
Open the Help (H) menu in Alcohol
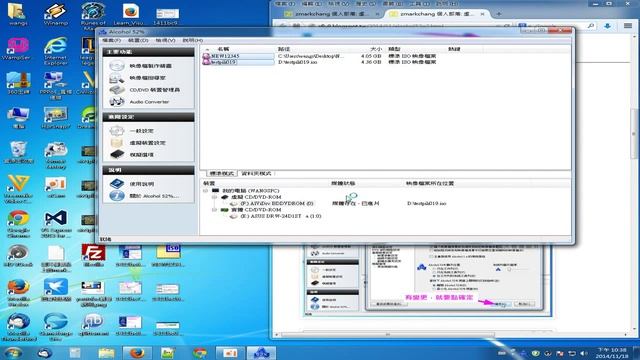[192, 40]
